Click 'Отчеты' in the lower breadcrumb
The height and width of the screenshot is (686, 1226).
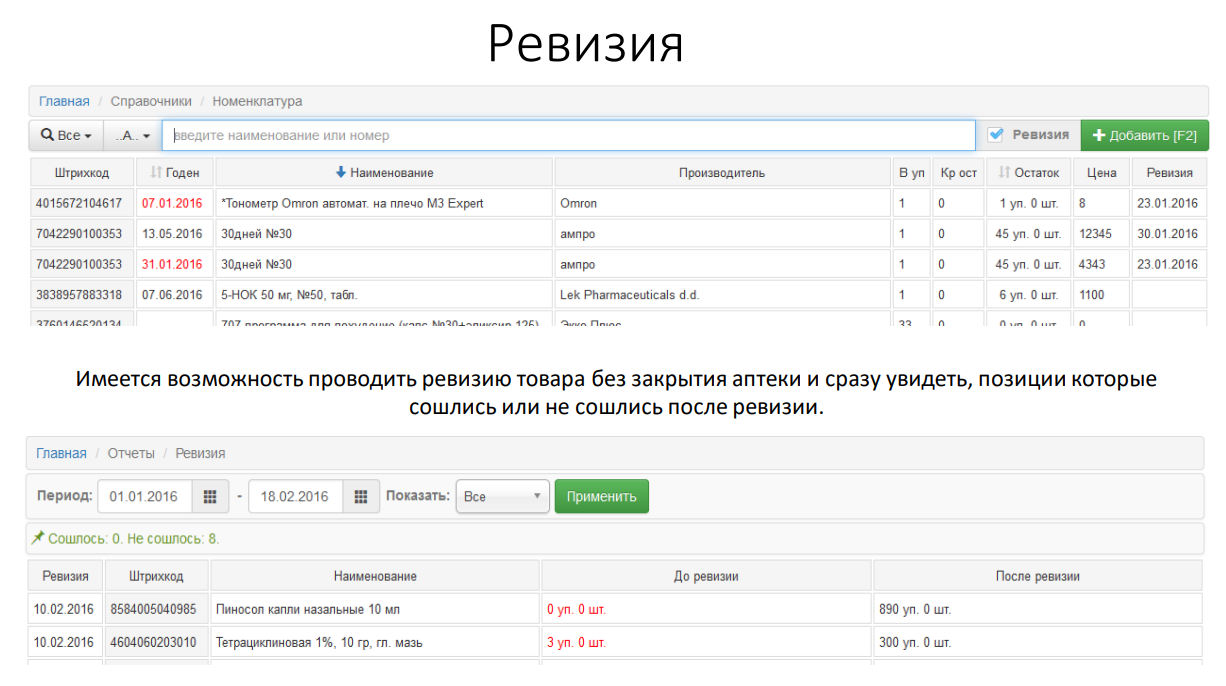pos(131,453)
